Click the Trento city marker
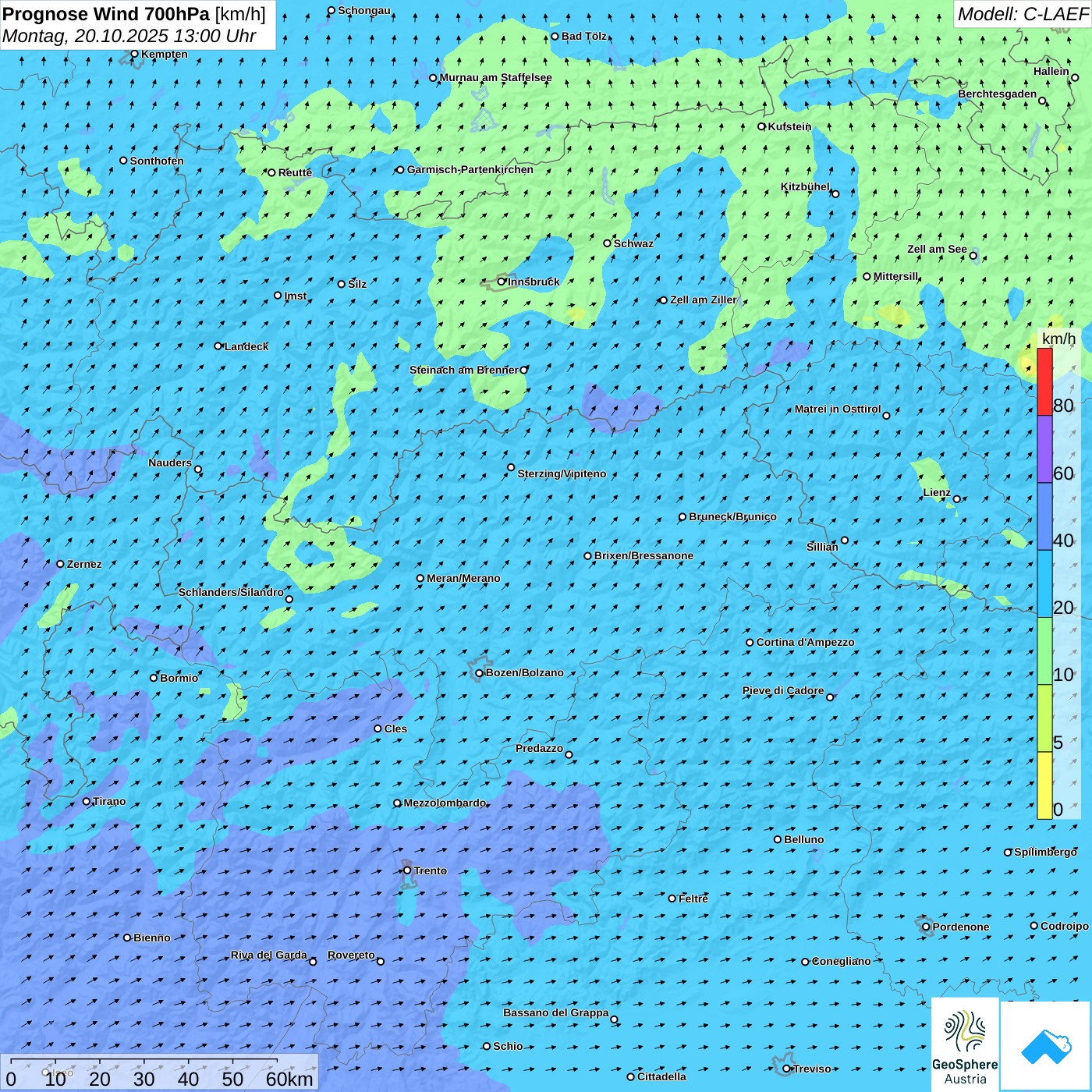This screenshot has width=1092, height=1092. (x=407, y=870)
